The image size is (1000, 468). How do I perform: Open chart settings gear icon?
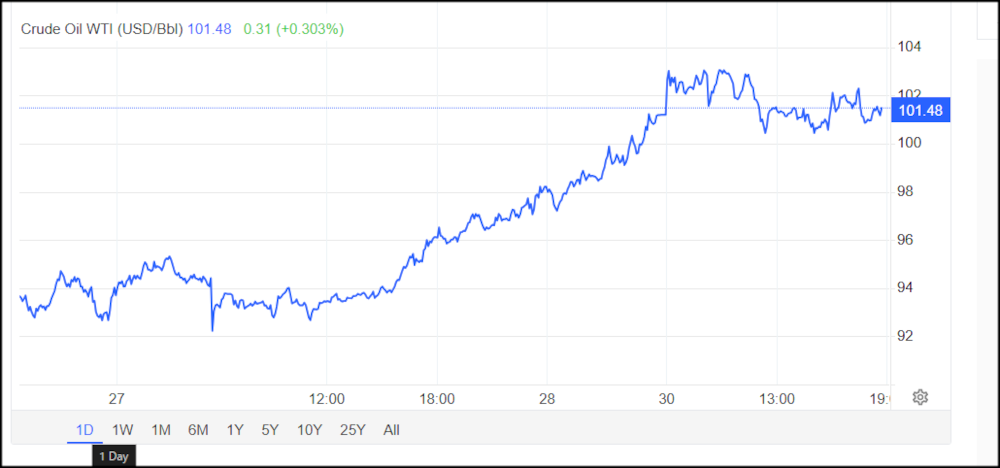(921, 397)
